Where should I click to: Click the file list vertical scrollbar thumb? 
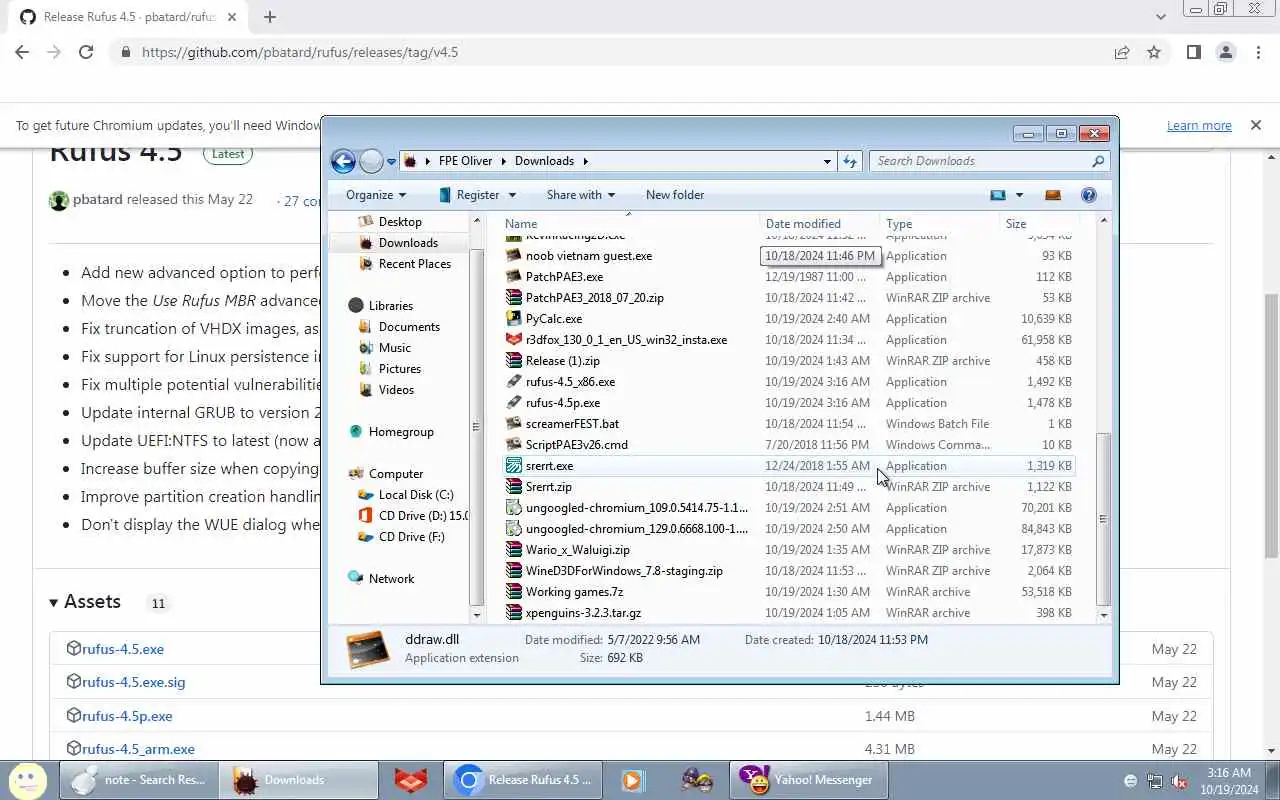click(1103, 519)
